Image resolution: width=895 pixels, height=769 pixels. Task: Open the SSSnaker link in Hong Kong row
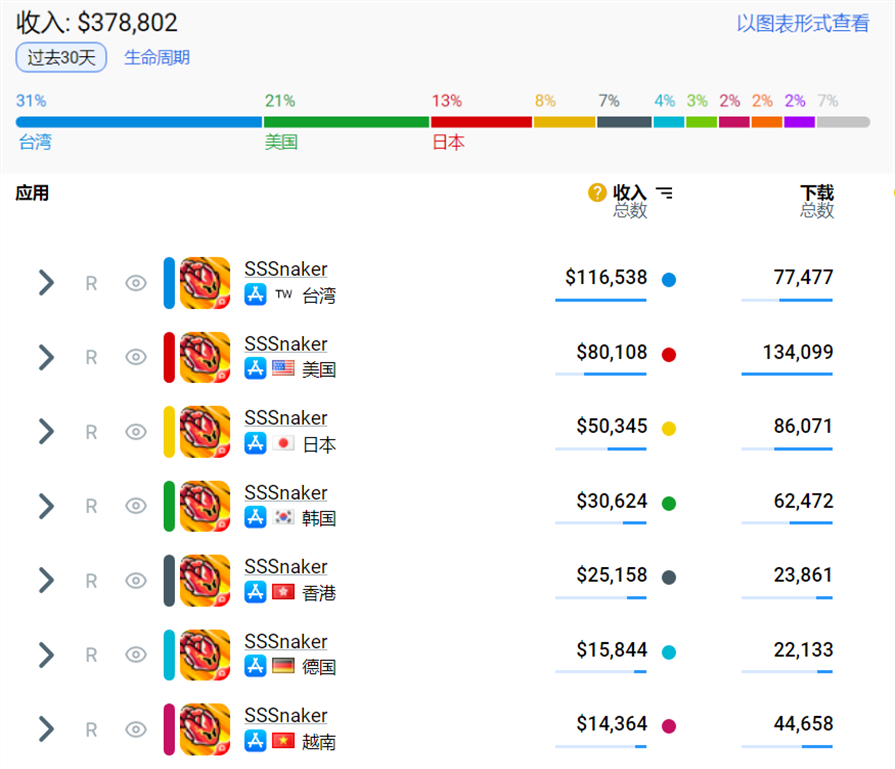285,567
